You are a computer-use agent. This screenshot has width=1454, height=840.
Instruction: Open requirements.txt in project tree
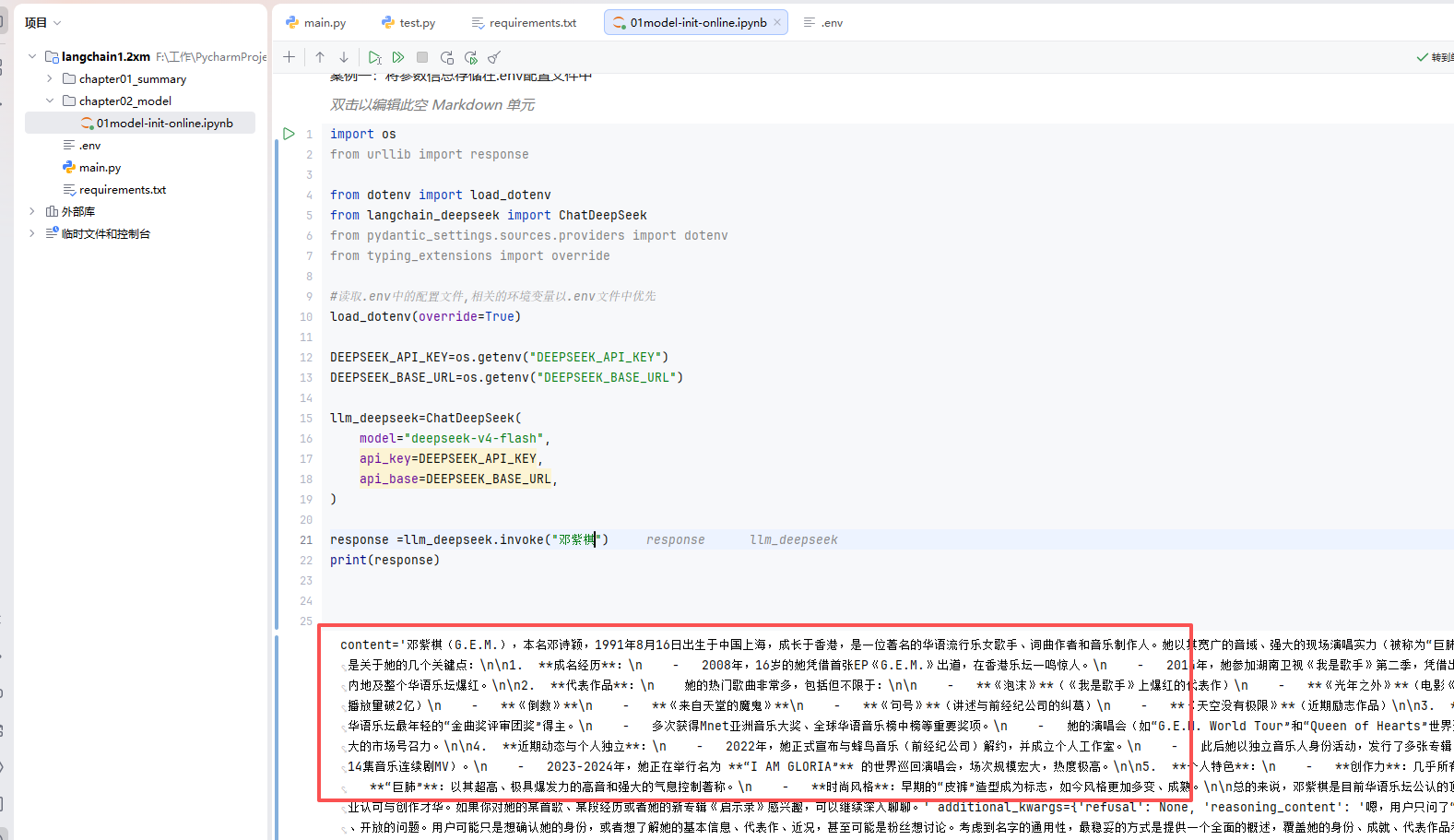click(x=123, y=189)
